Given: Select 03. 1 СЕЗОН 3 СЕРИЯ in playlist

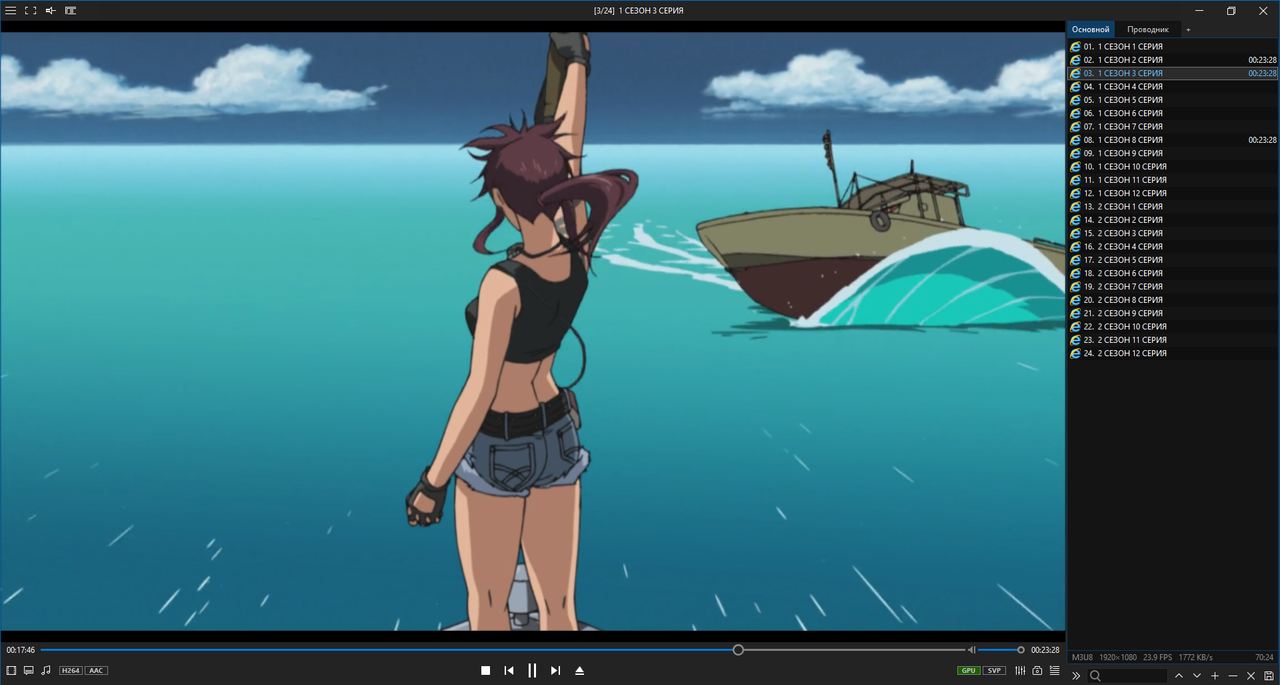Looking at the screenshot, I should click(x=1173, y=73).
